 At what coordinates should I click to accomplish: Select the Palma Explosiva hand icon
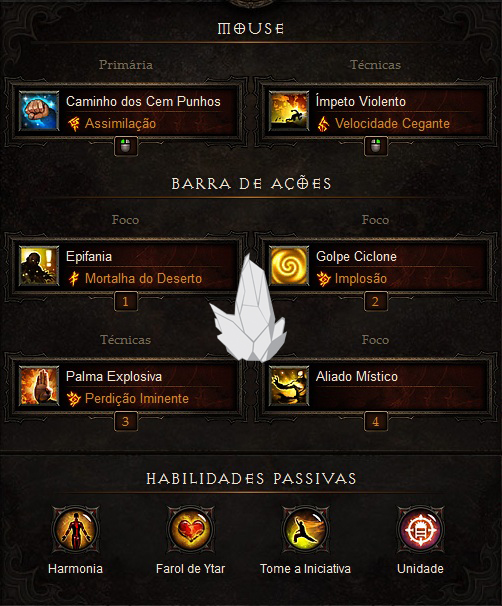point(39,386)
